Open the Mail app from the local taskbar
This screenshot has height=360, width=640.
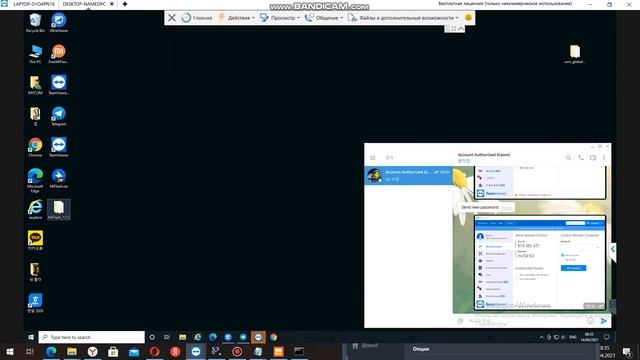click(134, 352)
